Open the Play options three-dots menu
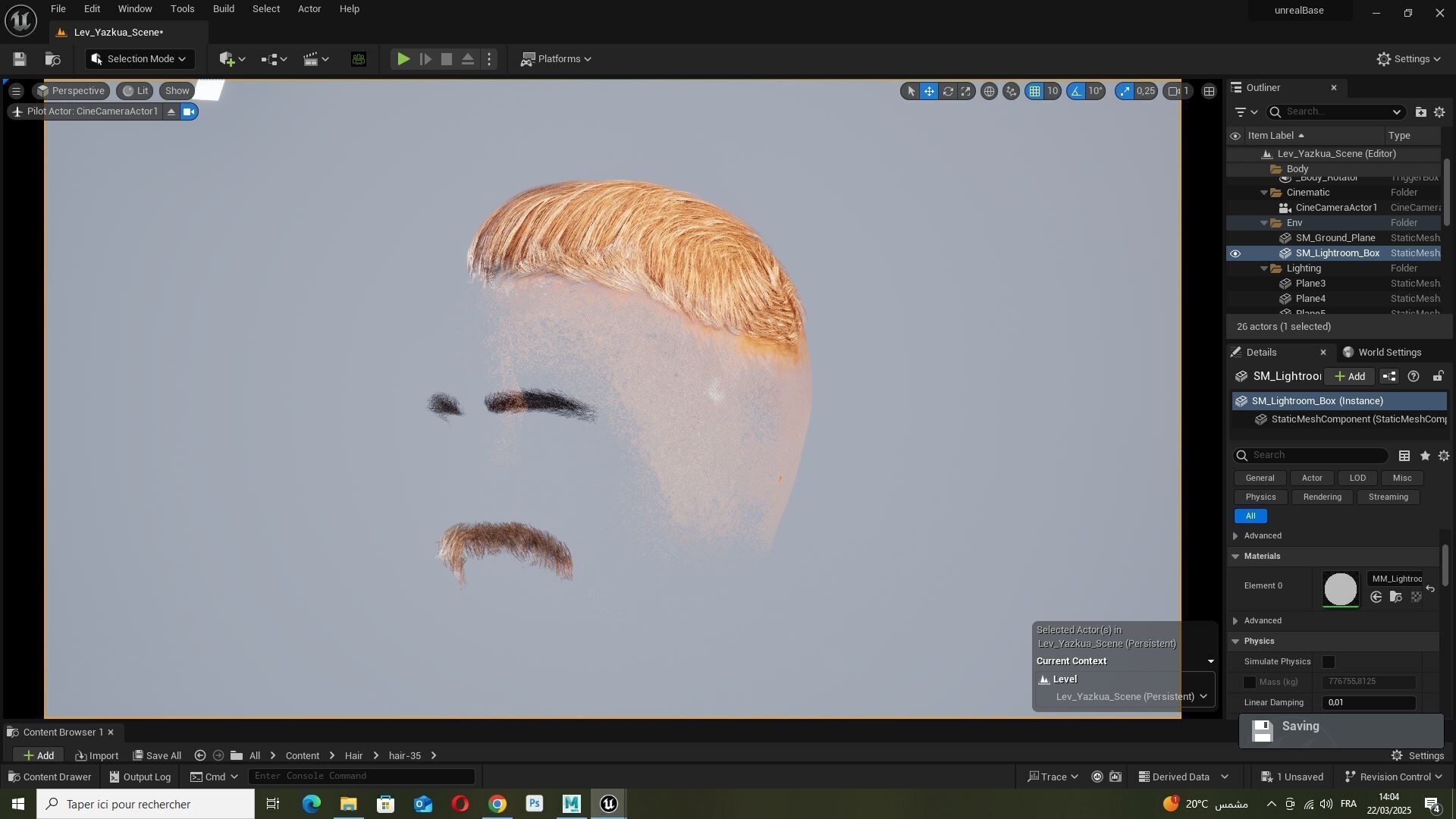1456x819 pixels. click(490, 59)
